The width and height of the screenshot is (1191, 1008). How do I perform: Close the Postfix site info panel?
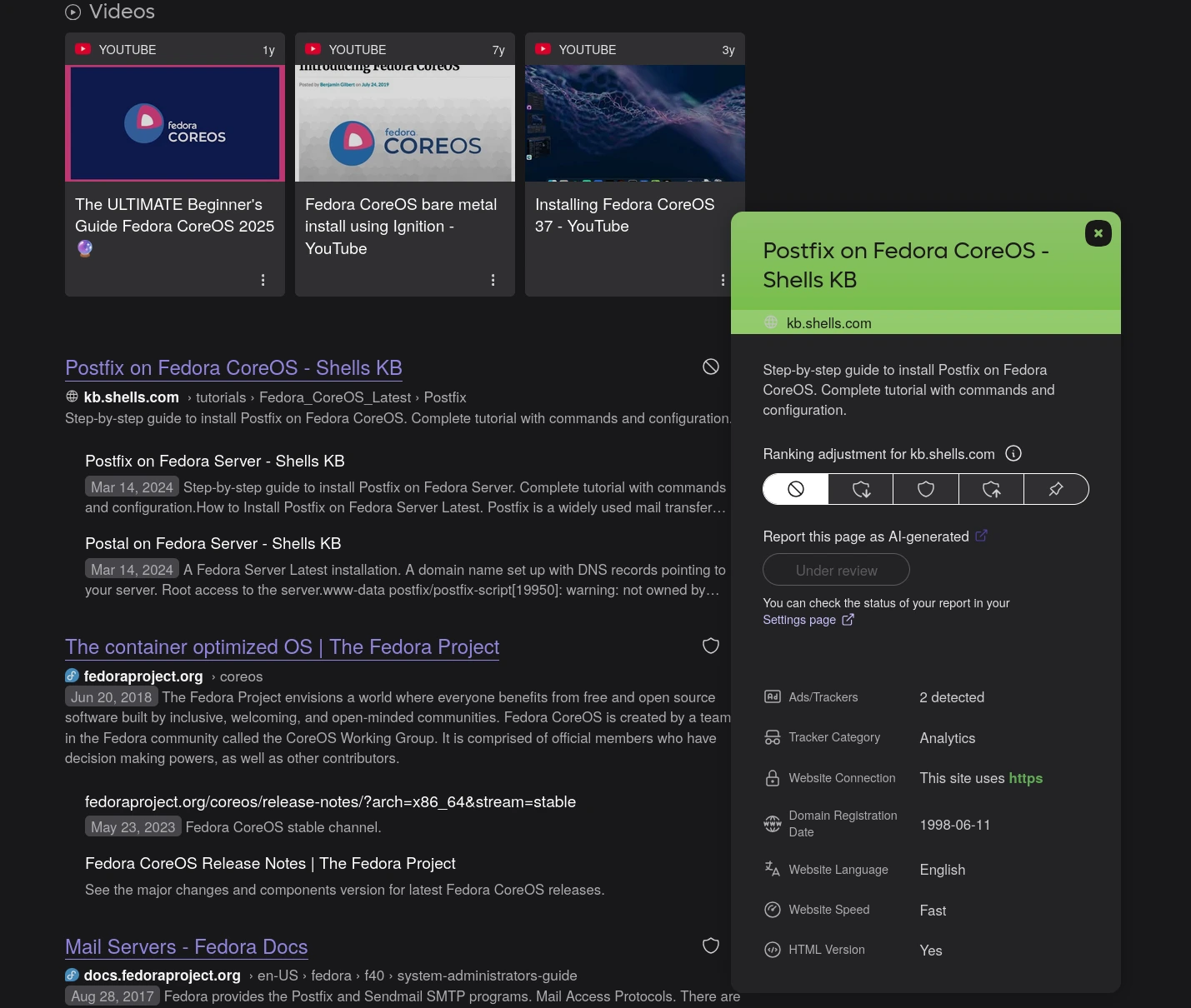point(1098,233)
